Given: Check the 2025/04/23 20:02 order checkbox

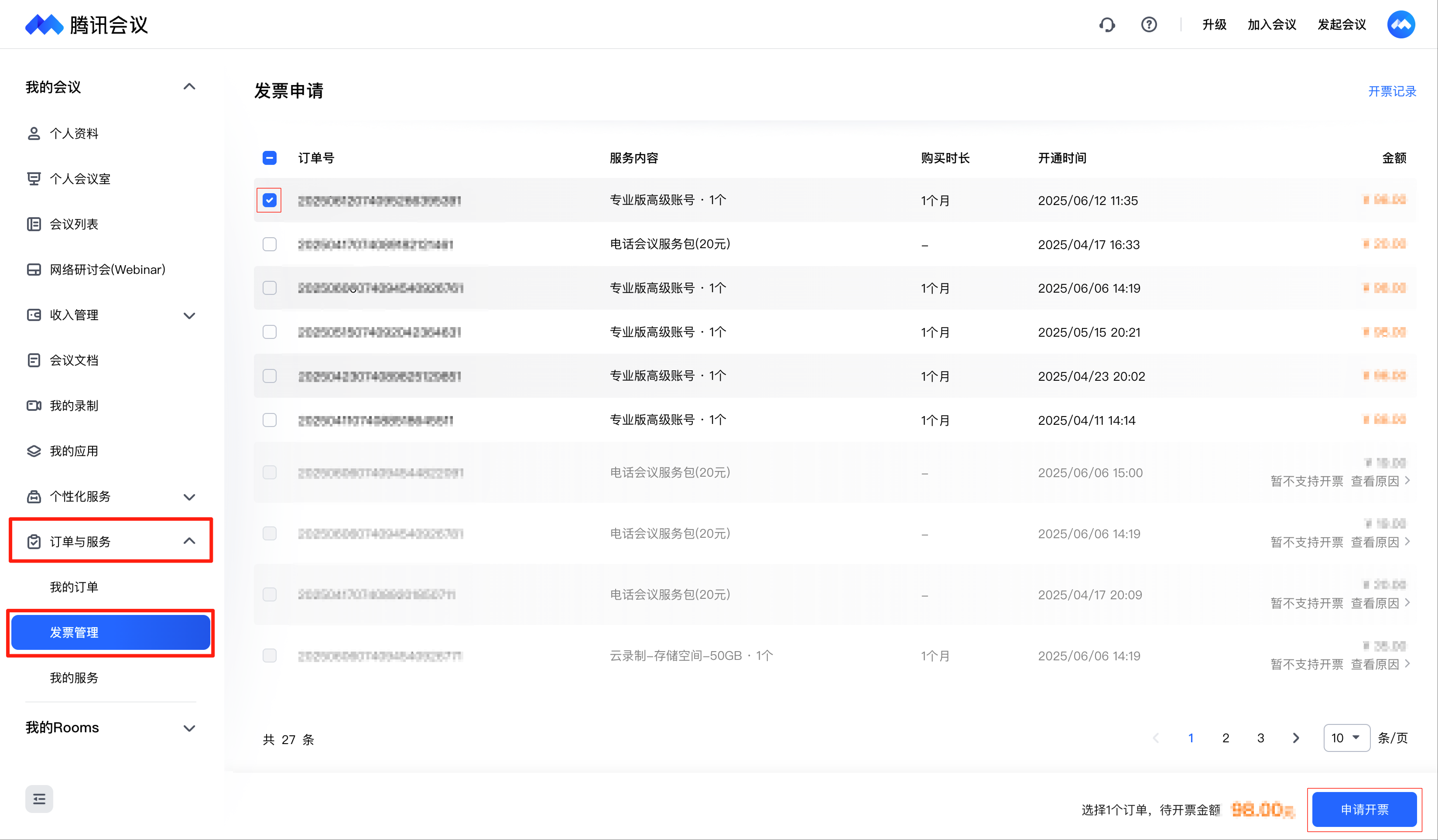Looking at the screenshot, I should pos(269,376).
